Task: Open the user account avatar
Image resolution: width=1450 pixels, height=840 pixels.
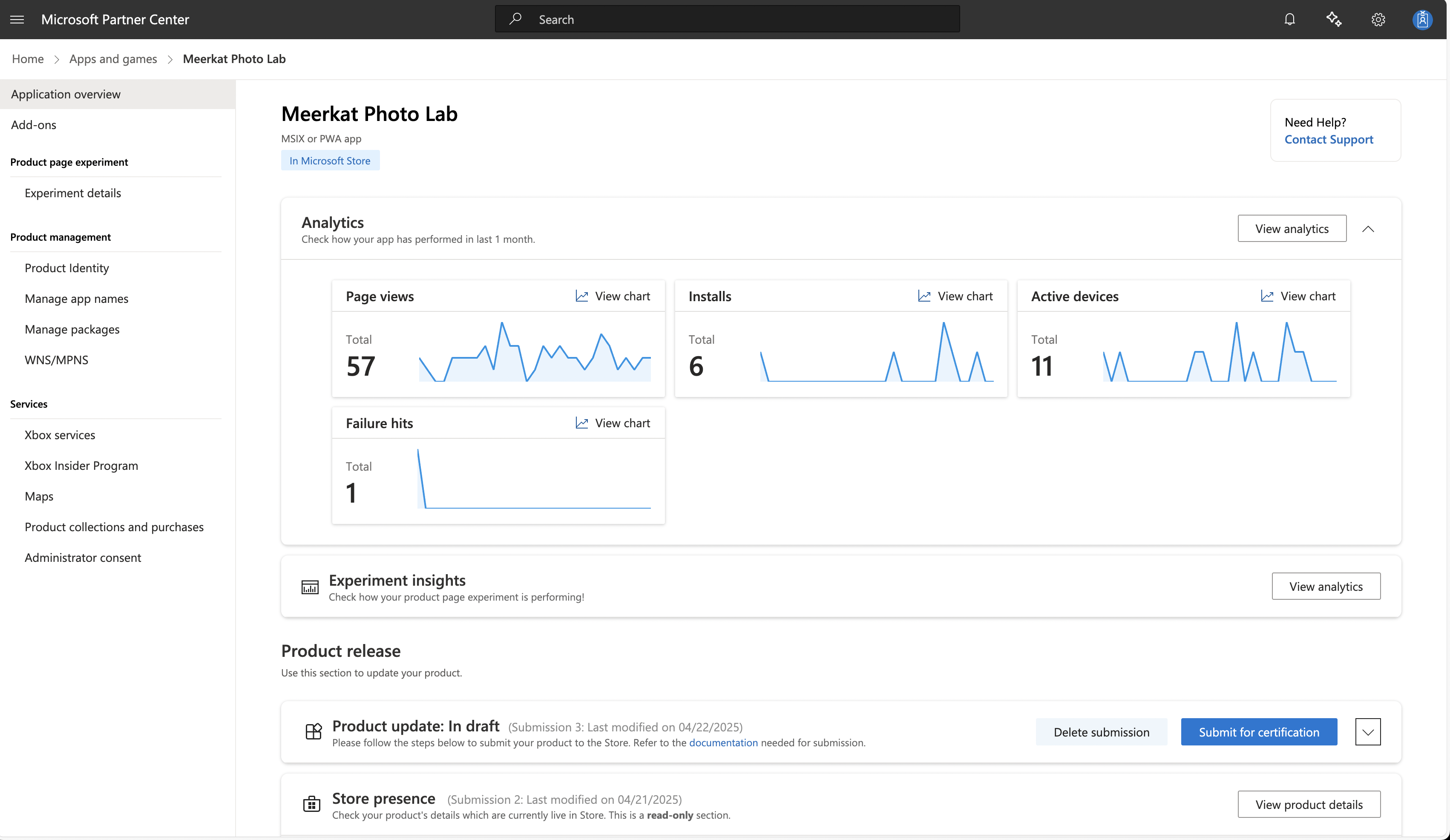Action: [x=1422, y=20]
